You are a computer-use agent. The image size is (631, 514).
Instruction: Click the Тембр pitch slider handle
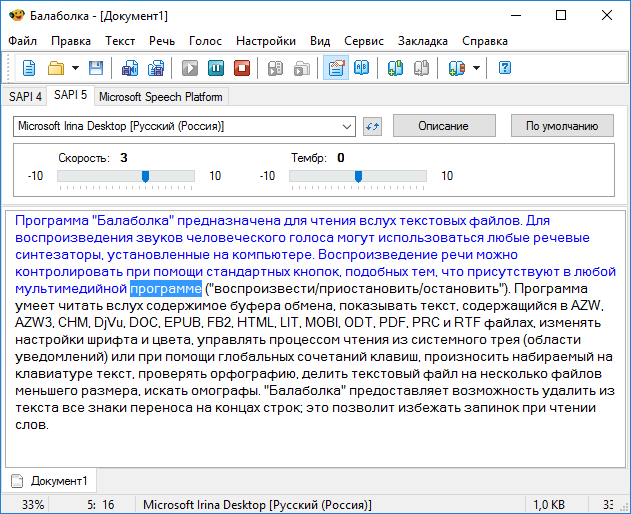pyautogui.click(x=358, y=176)
